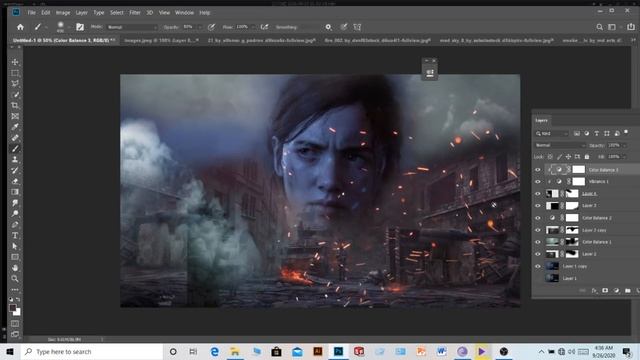Swap foreground and background colors

click(x=18, y=300)
